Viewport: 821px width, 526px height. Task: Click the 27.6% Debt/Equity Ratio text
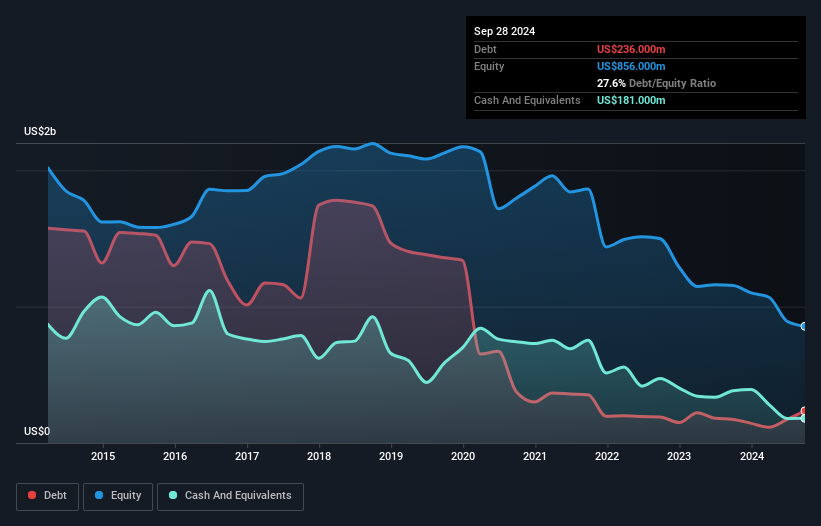[656, 83]
